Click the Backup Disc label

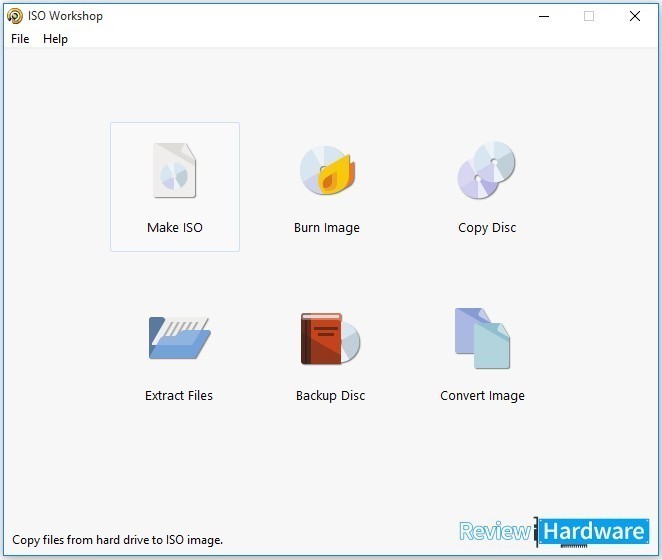[x=331, y=396]
